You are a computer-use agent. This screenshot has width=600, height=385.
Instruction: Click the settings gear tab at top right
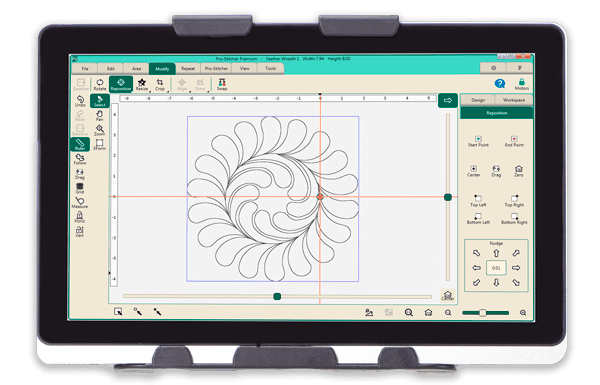pyautogui.click(x=494, y=68)
